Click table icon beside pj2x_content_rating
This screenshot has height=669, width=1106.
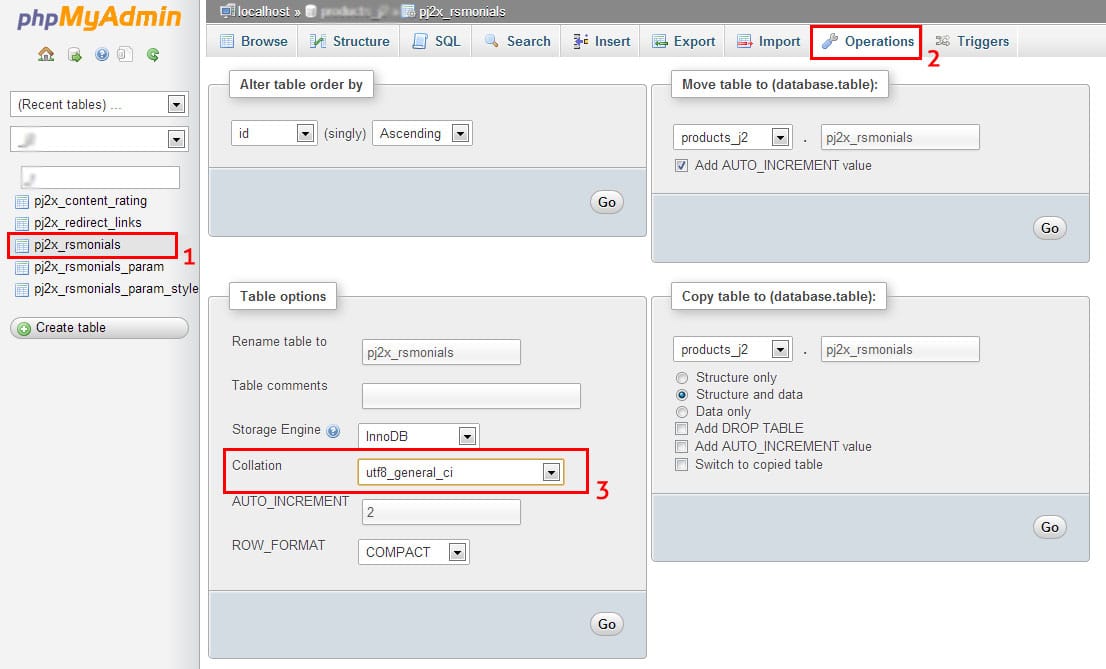[x=22, y=202]
